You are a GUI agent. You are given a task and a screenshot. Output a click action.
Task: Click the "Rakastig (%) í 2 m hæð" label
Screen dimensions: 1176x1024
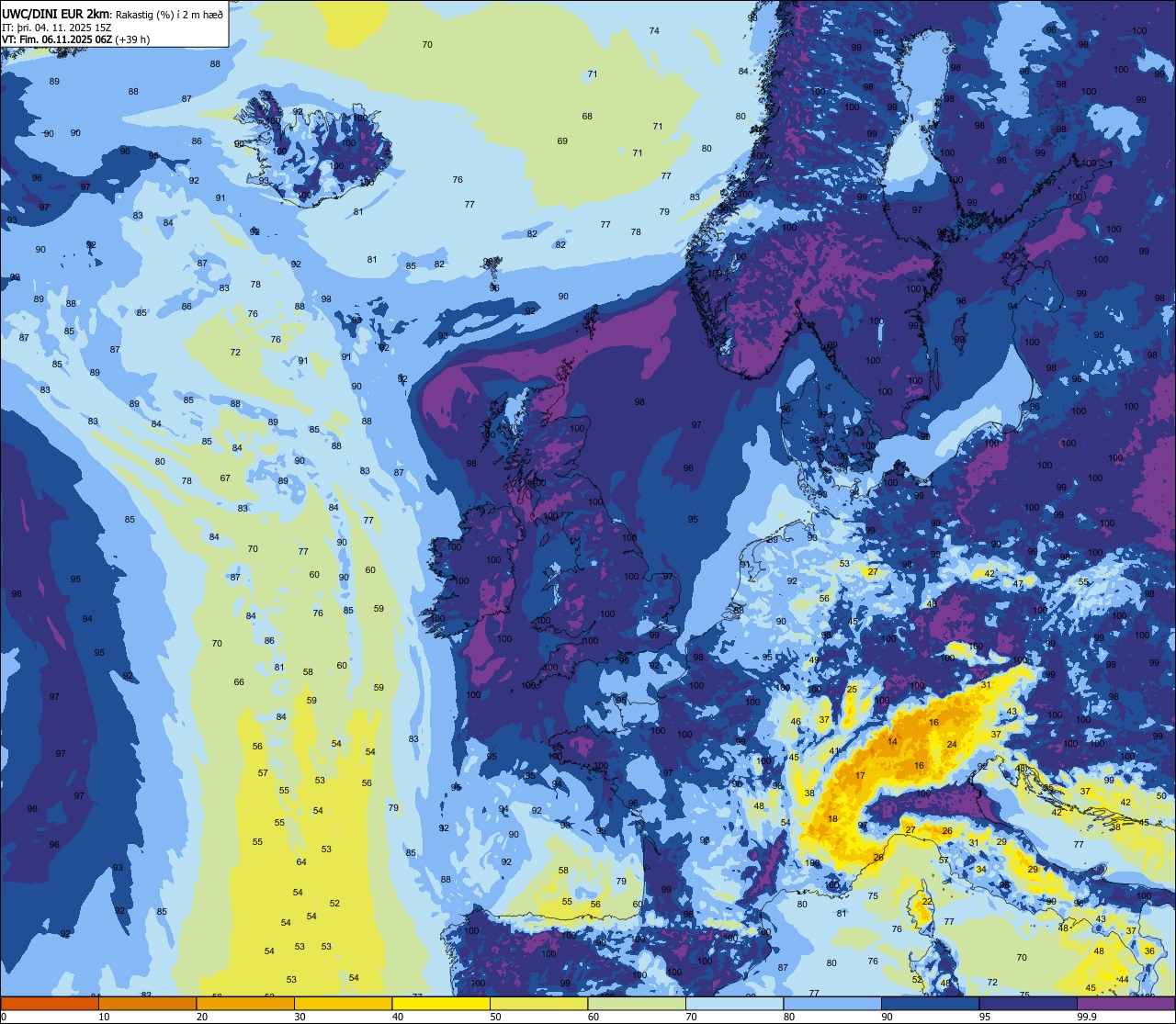[168, 15]
